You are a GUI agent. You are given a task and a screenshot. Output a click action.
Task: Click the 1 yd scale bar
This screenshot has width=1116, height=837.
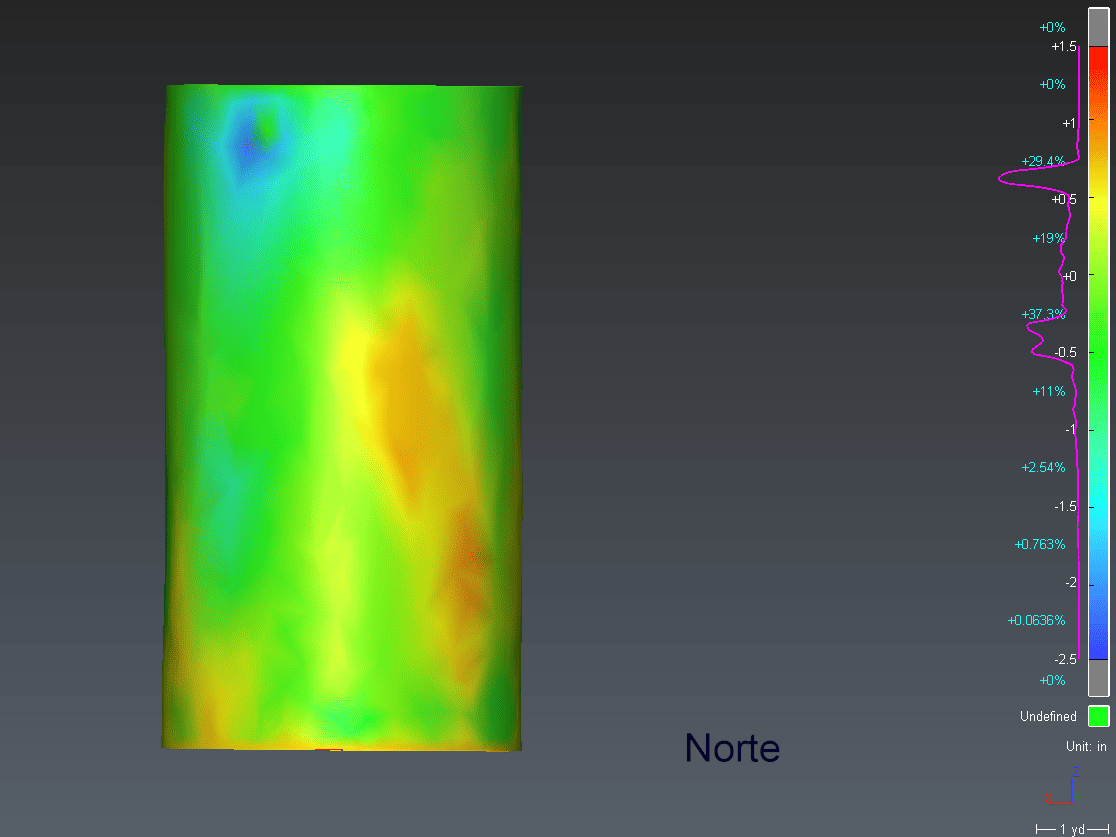tap(1072, 829)
